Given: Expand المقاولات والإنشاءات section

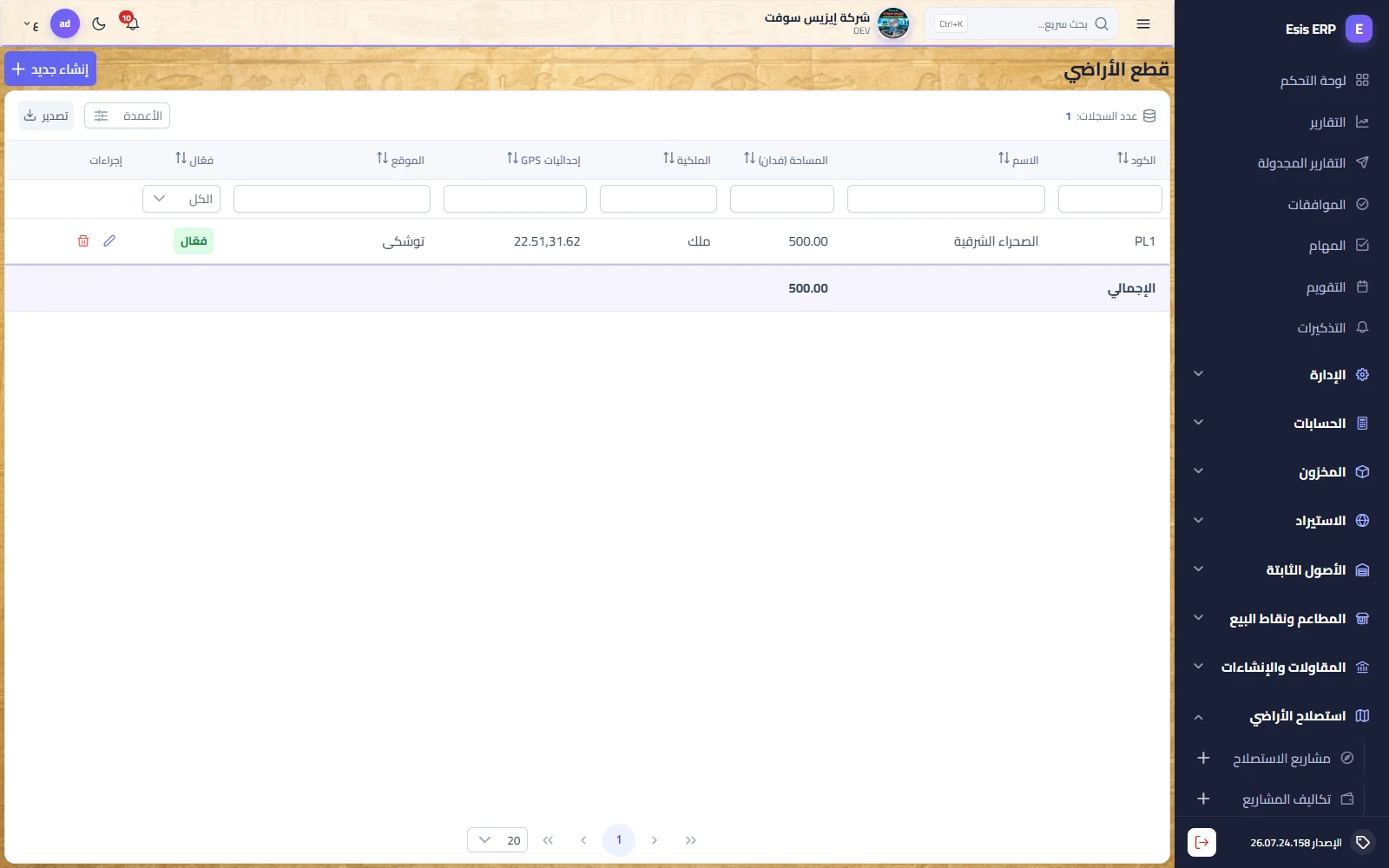Looking at the screenshot, I should click(x=1281, y=667).
